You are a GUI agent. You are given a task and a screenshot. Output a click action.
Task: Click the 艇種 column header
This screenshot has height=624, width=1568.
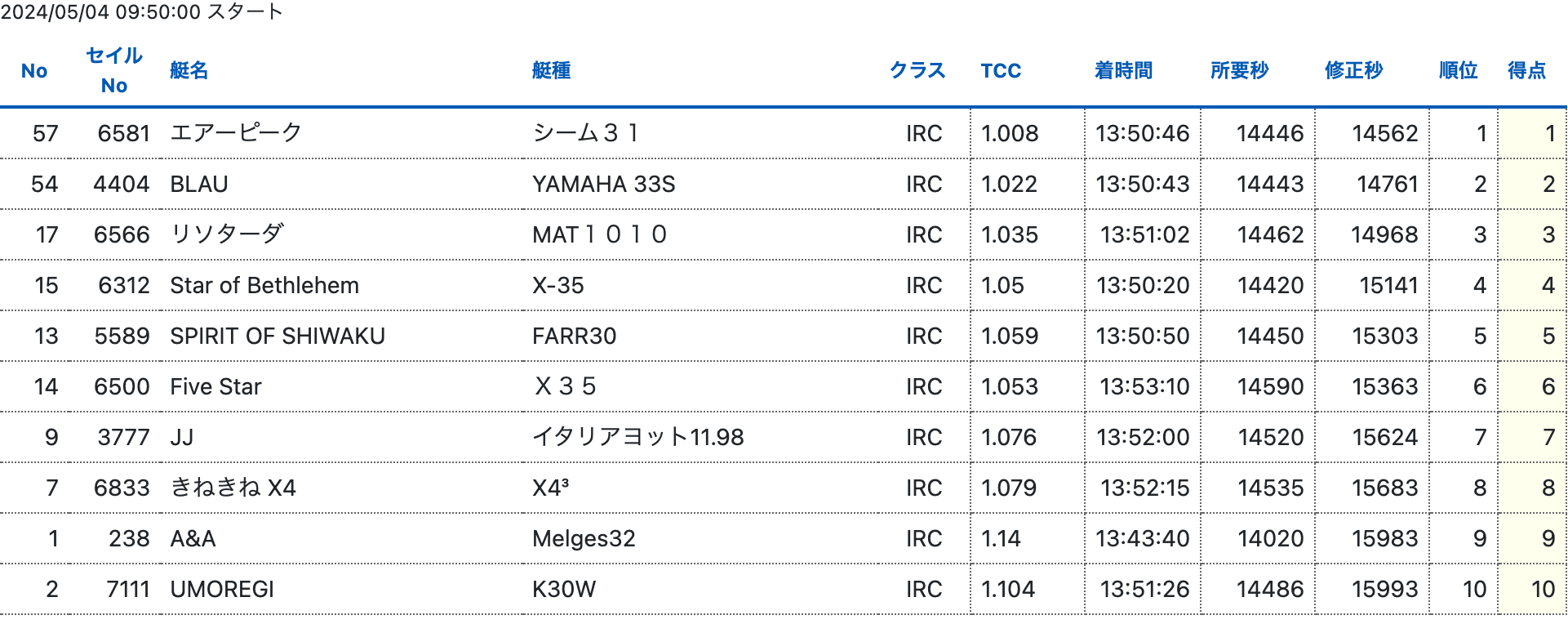click(x=551, y=71)
